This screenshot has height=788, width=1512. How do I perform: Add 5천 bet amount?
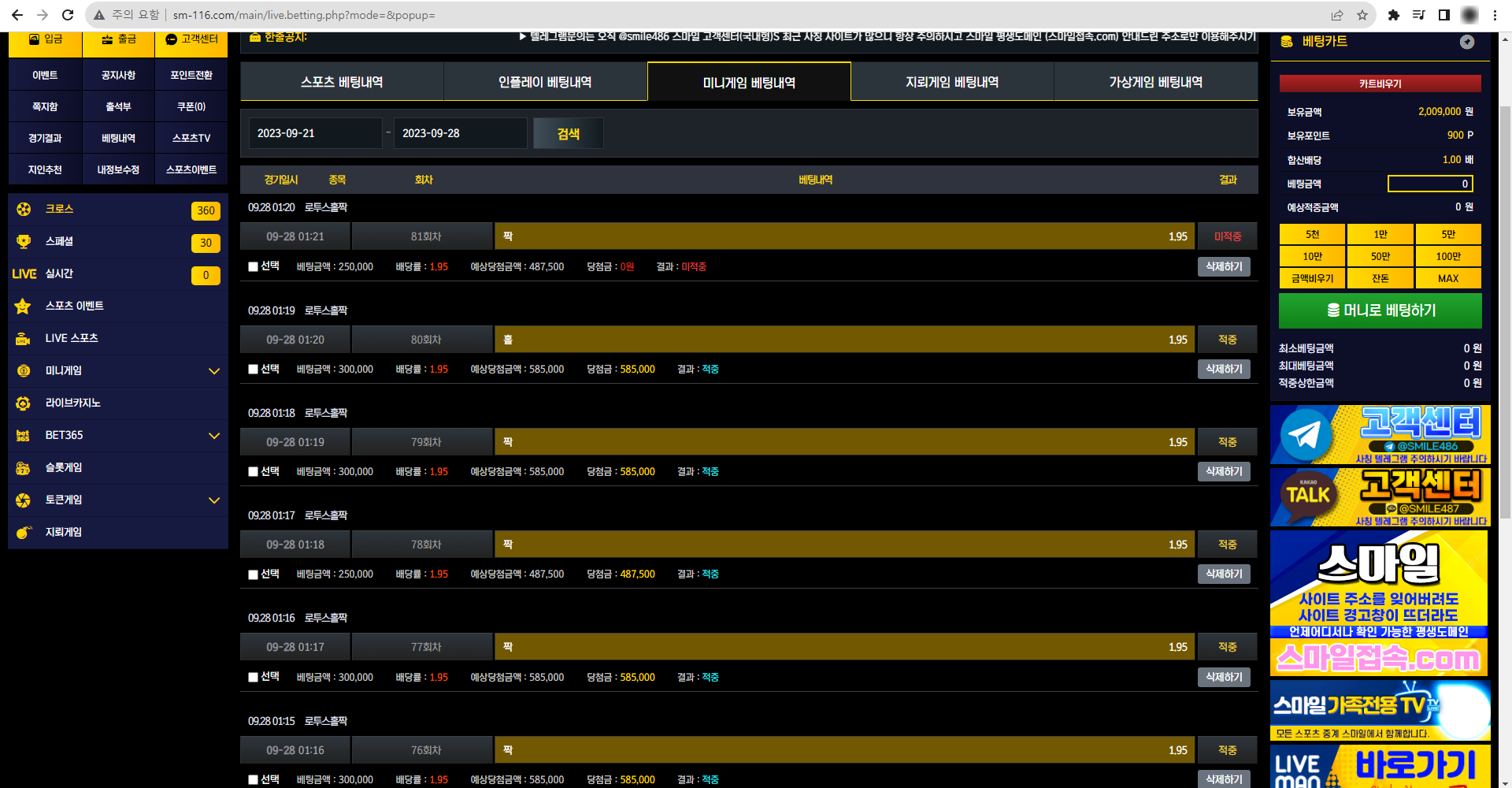1312,234
